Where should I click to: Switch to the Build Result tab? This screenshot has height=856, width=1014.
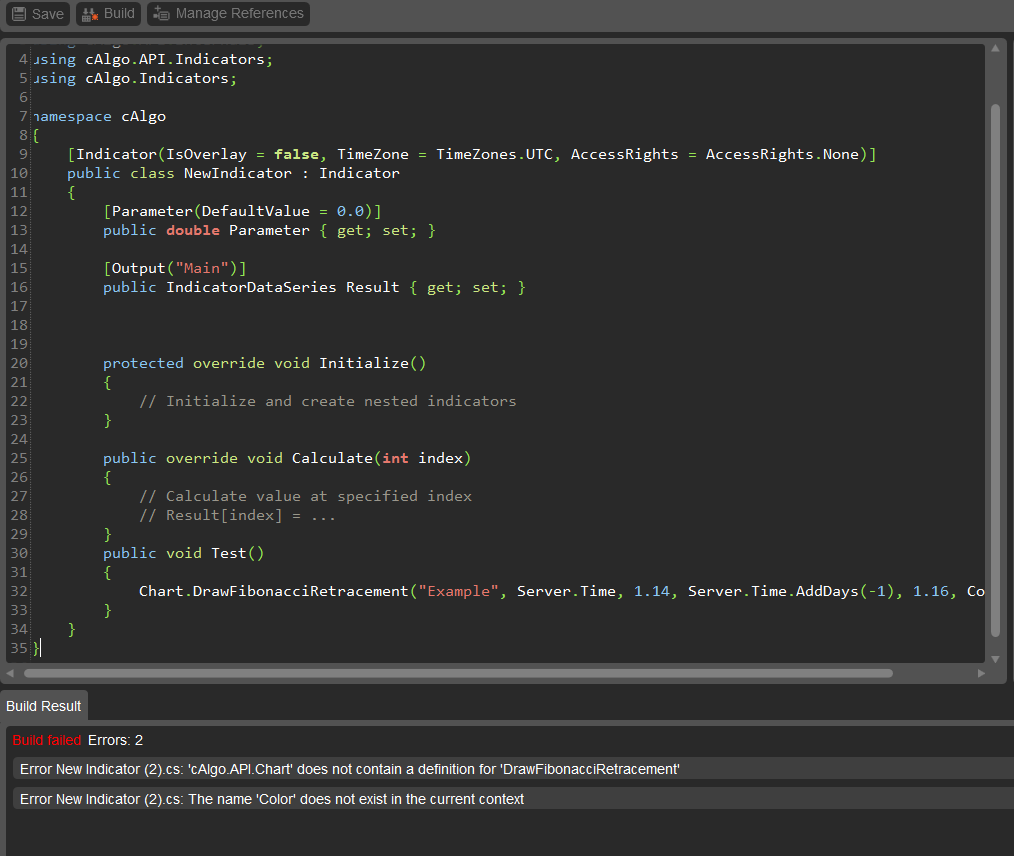tap(43, 706)
